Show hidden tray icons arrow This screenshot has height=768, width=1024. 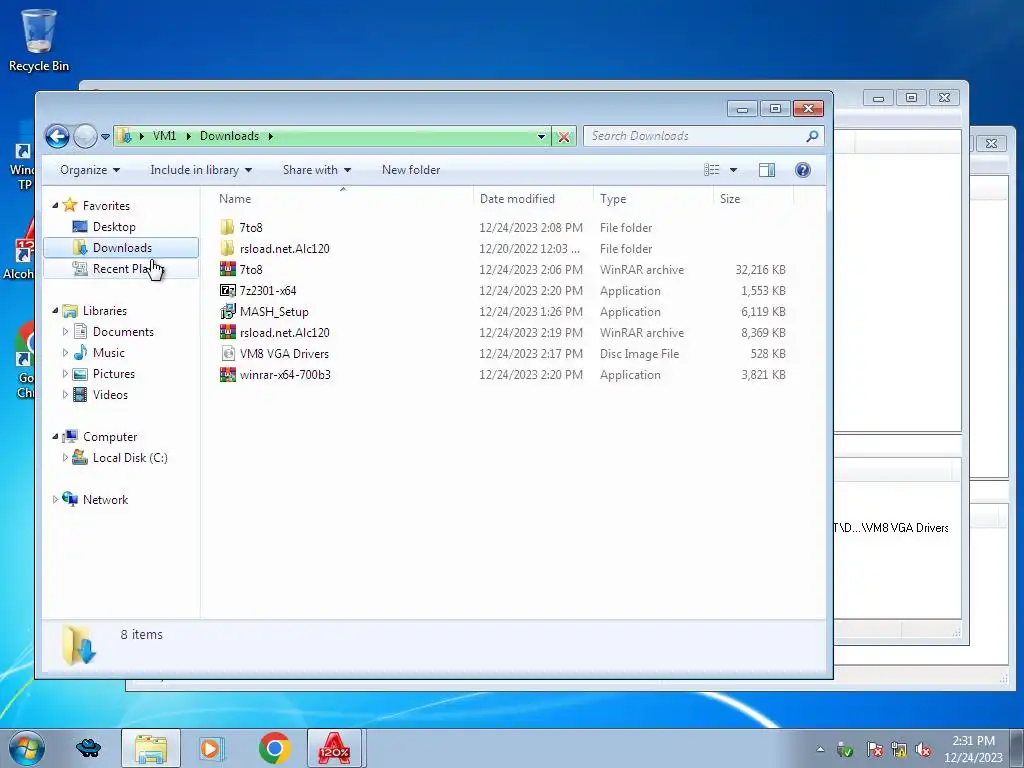point(820,749)
